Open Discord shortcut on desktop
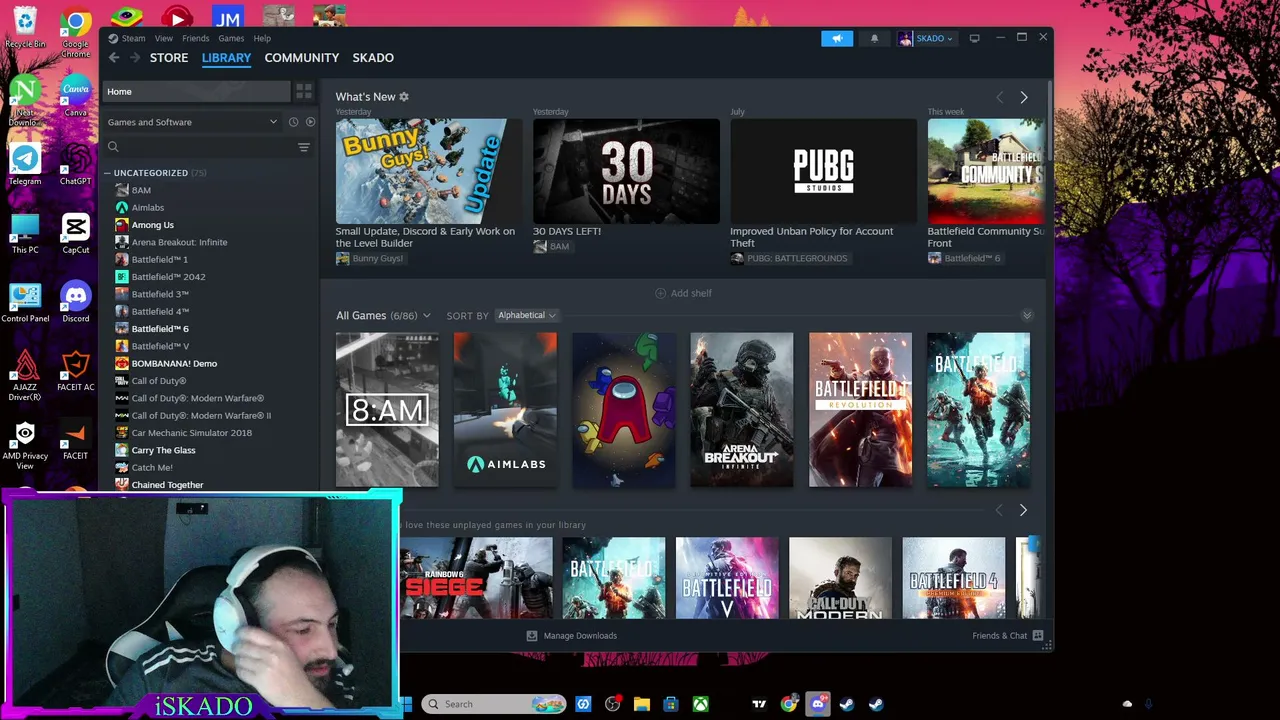Image resolution: width=1280 pixels, height=720 pixels. (75, 302)
